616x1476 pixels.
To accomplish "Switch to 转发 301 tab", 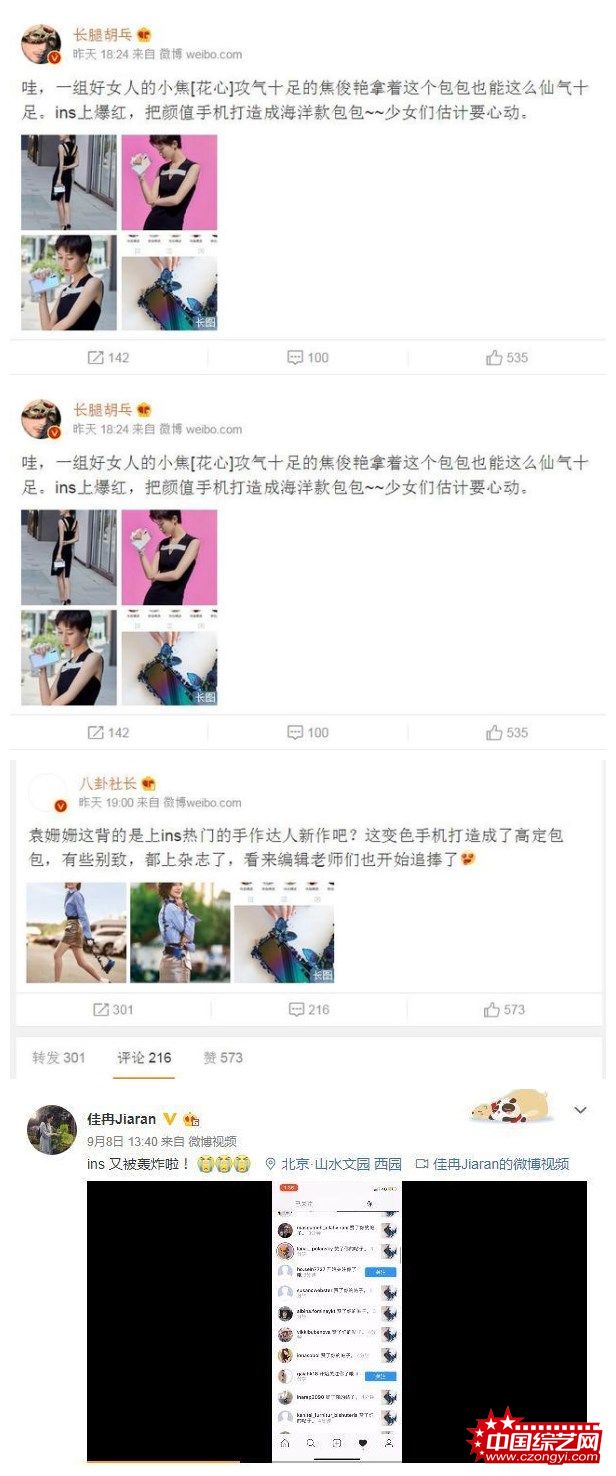I will (x=59, y=1057).
